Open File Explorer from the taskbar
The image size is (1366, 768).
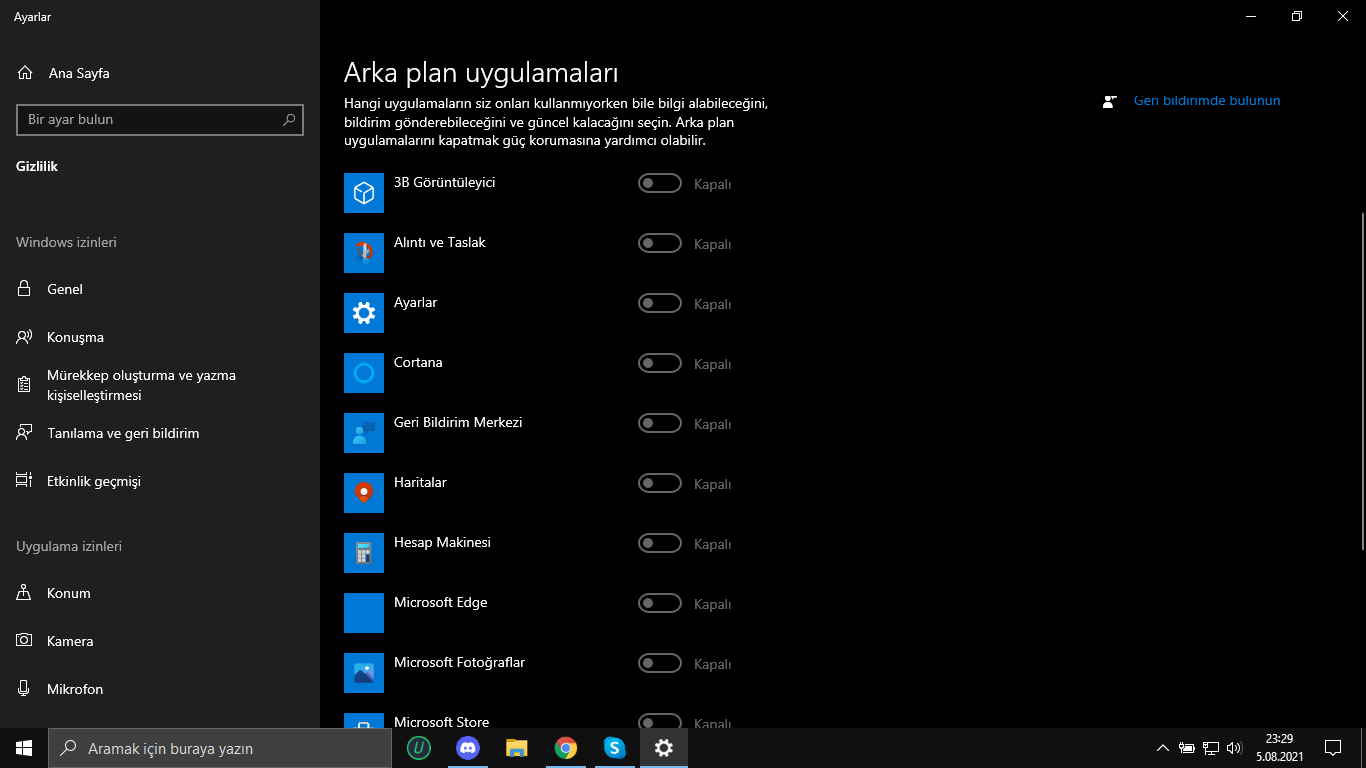click(x=516, y=748)
